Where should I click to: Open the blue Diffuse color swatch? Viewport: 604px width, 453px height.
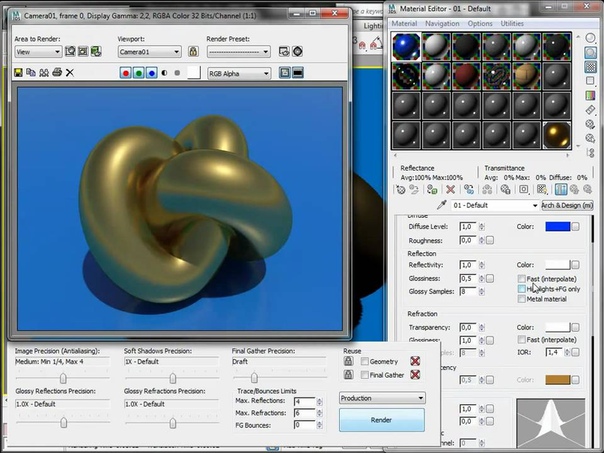557,226
